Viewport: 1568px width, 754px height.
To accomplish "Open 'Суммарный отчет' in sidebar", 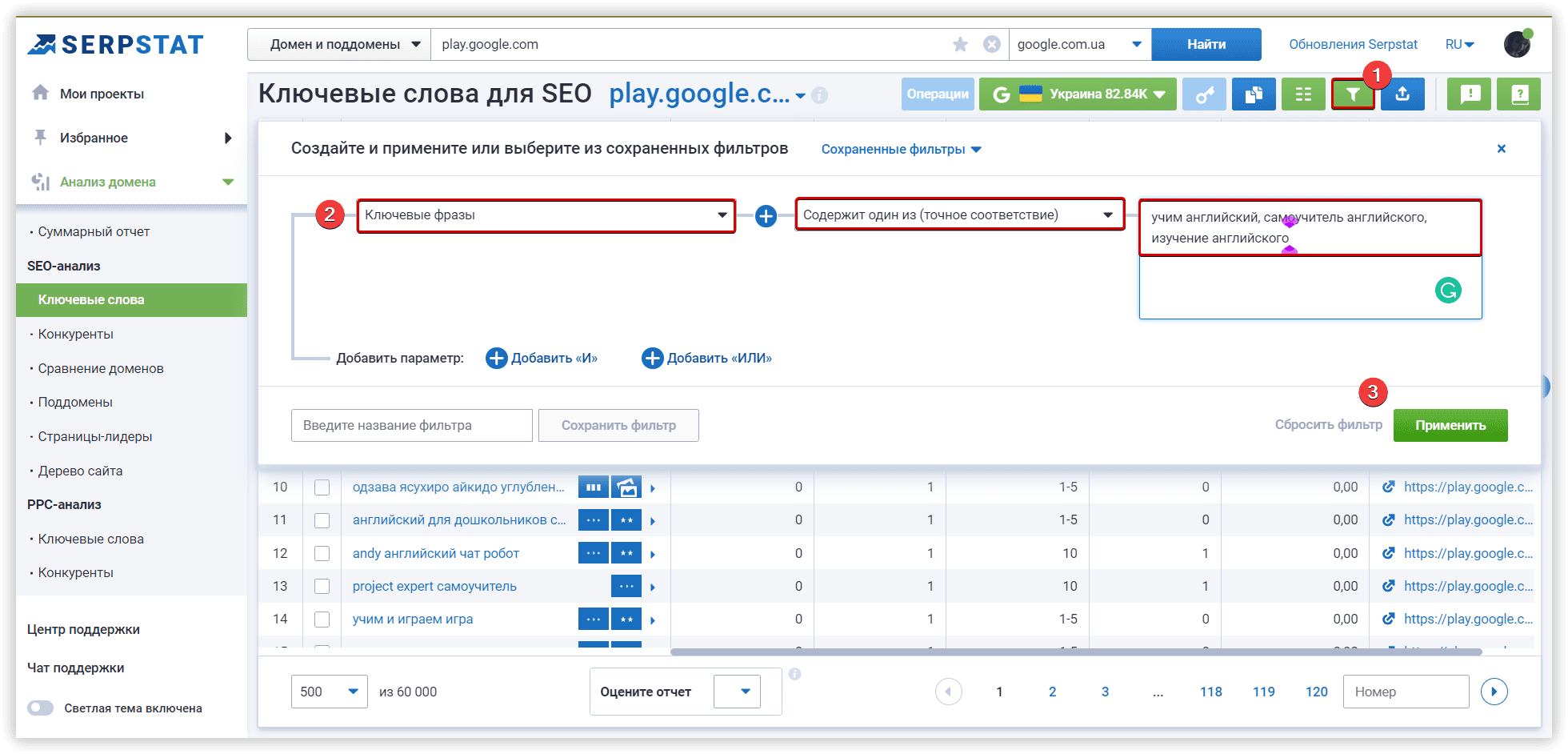I will point(94,231).
